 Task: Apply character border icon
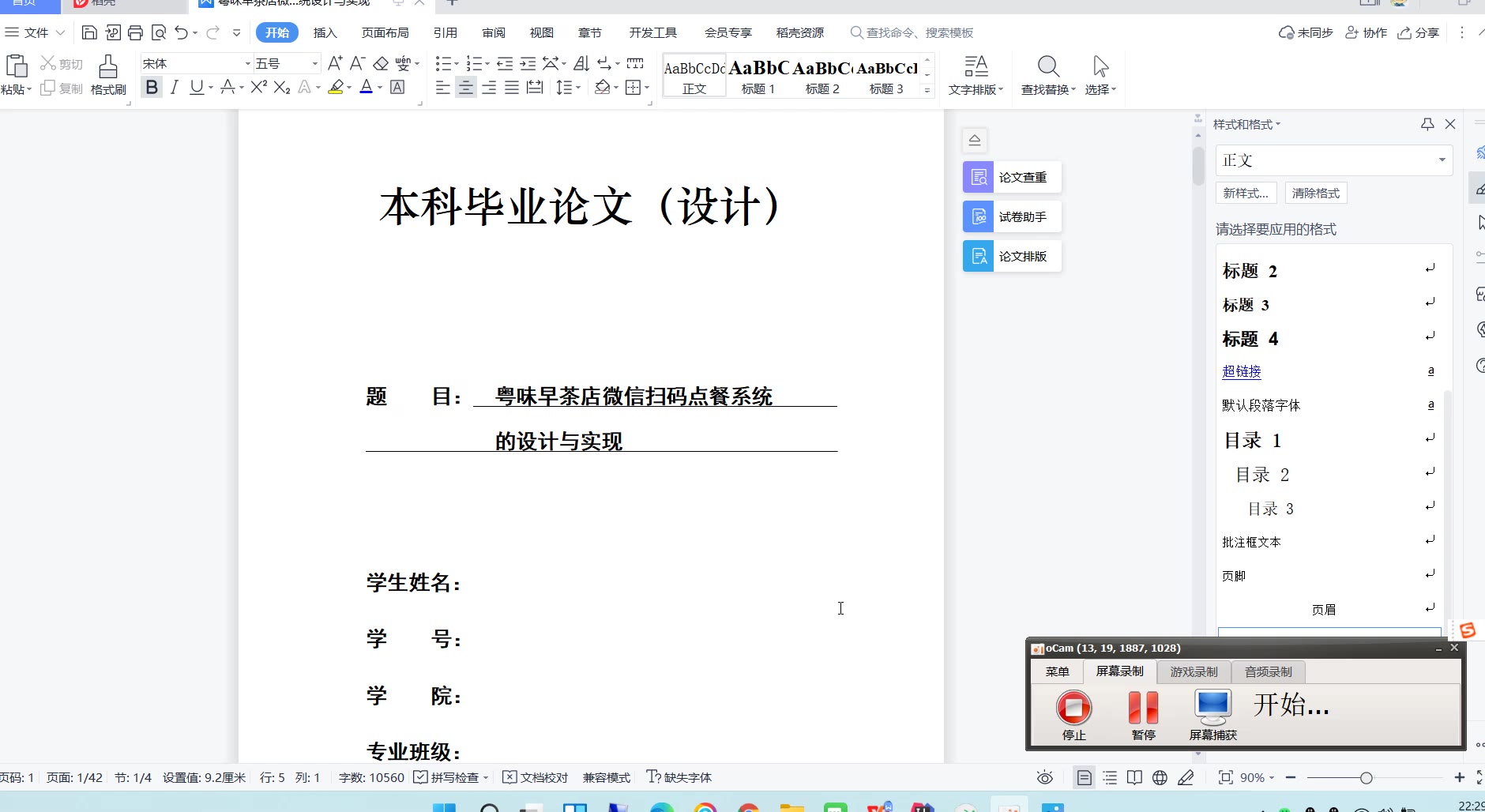(x=398, y=87)
